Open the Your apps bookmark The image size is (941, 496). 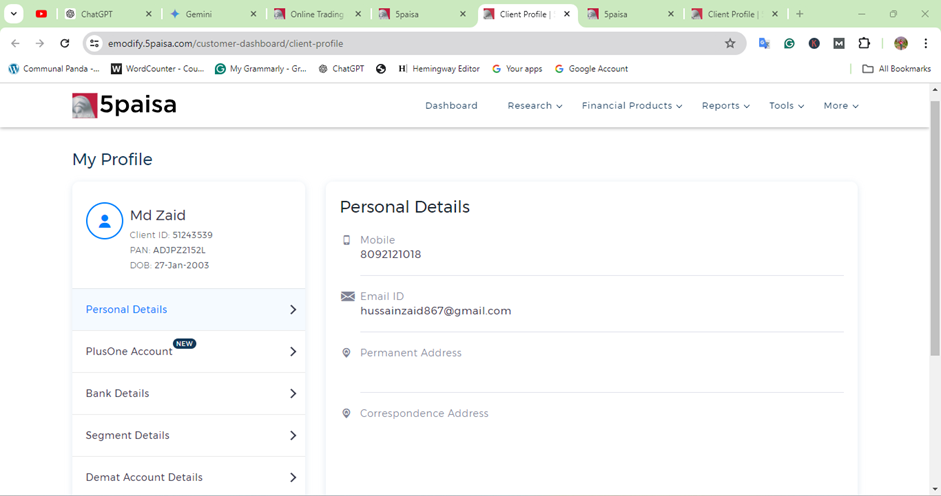517,68
